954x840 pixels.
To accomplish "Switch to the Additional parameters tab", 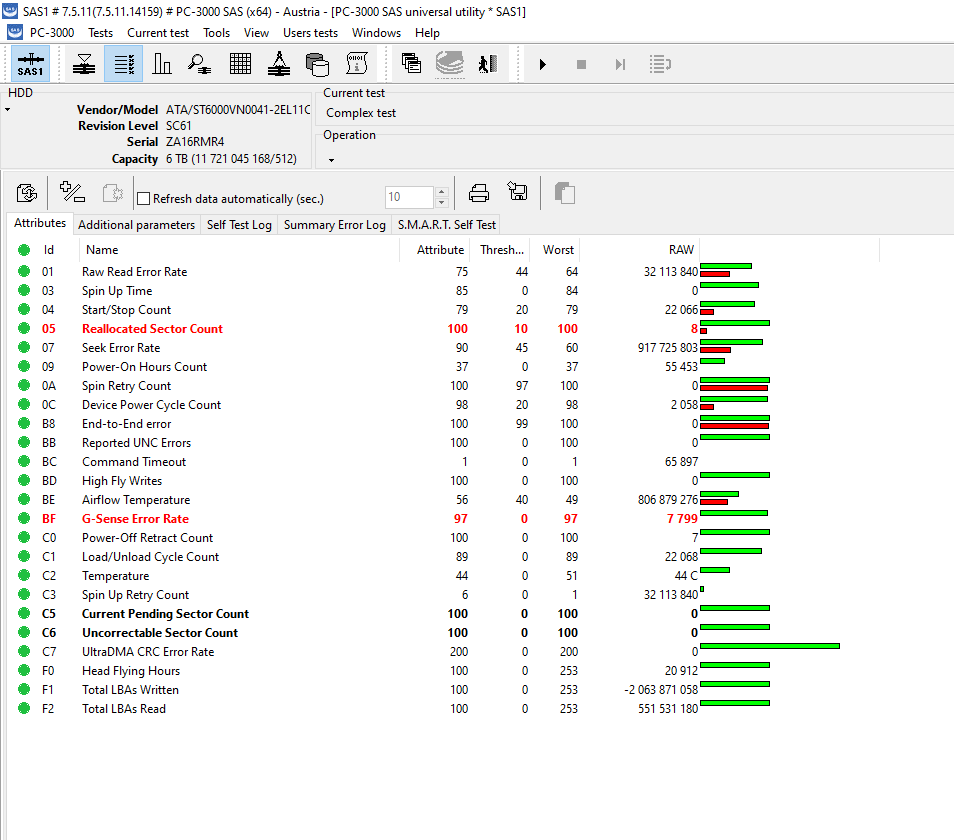I will tap(136, 225).
